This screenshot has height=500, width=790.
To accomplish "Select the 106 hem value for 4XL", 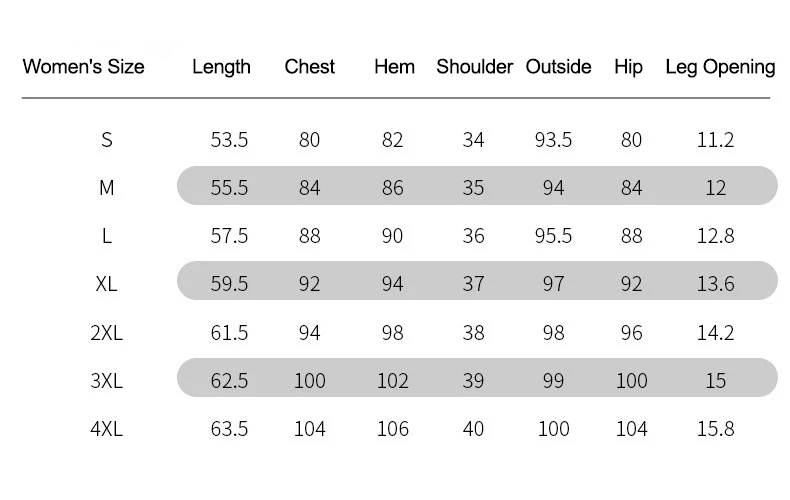I will pyautogui.click(x=392, y=429).
